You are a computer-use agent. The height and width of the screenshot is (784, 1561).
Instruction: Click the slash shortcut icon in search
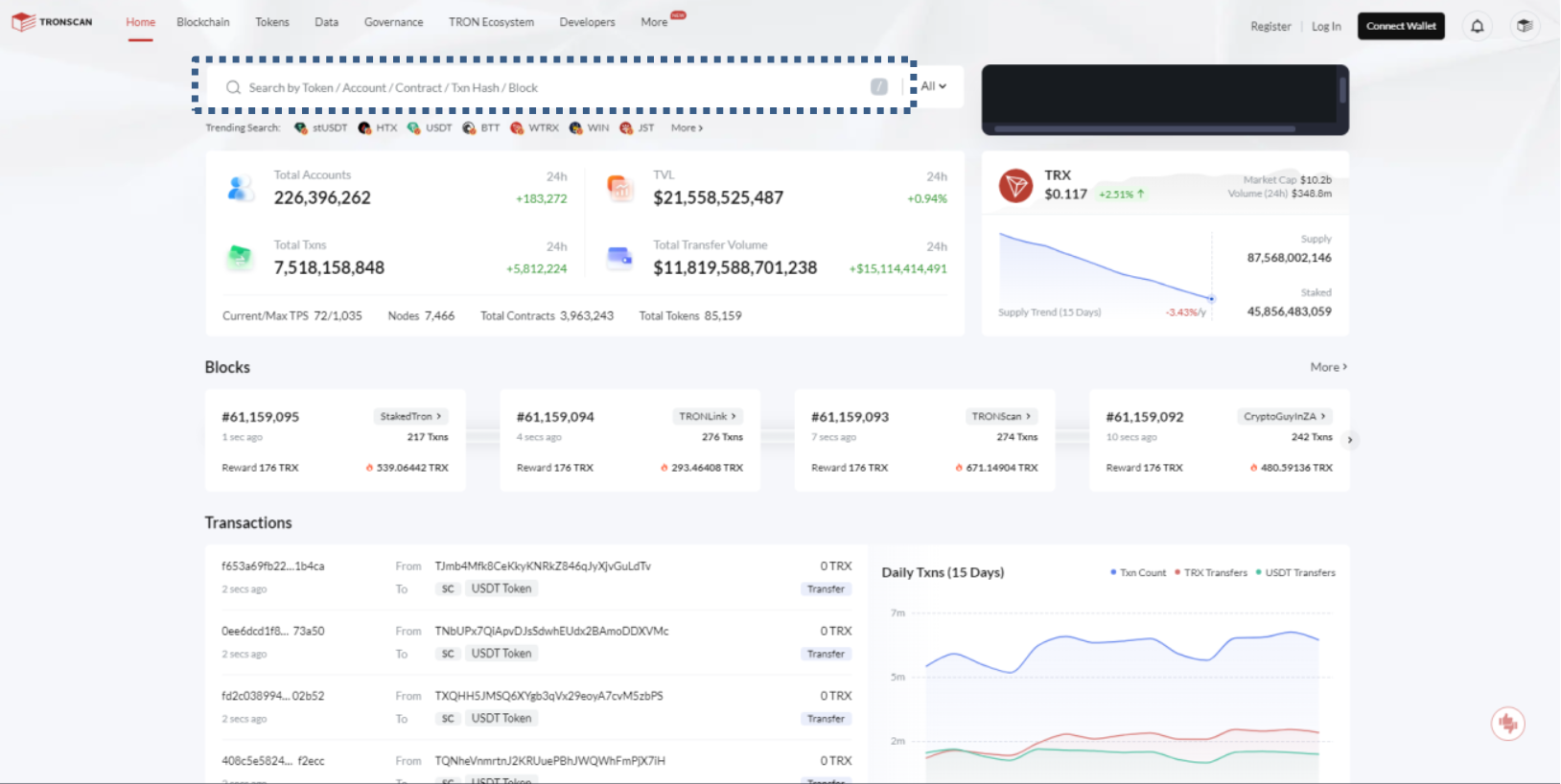pos(878,87)
